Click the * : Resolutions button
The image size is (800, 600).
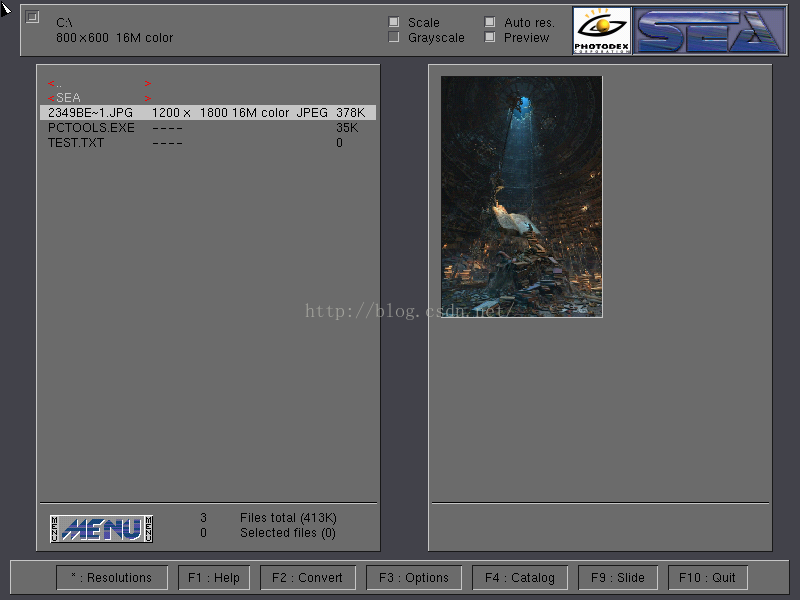click(x=112, y=578)
